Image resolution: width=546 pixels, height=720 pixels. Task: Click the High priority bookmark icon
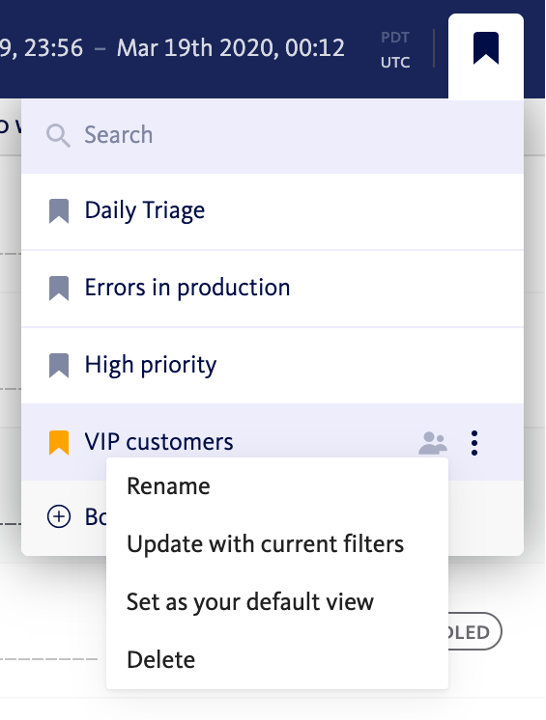[x=59, y=366]
